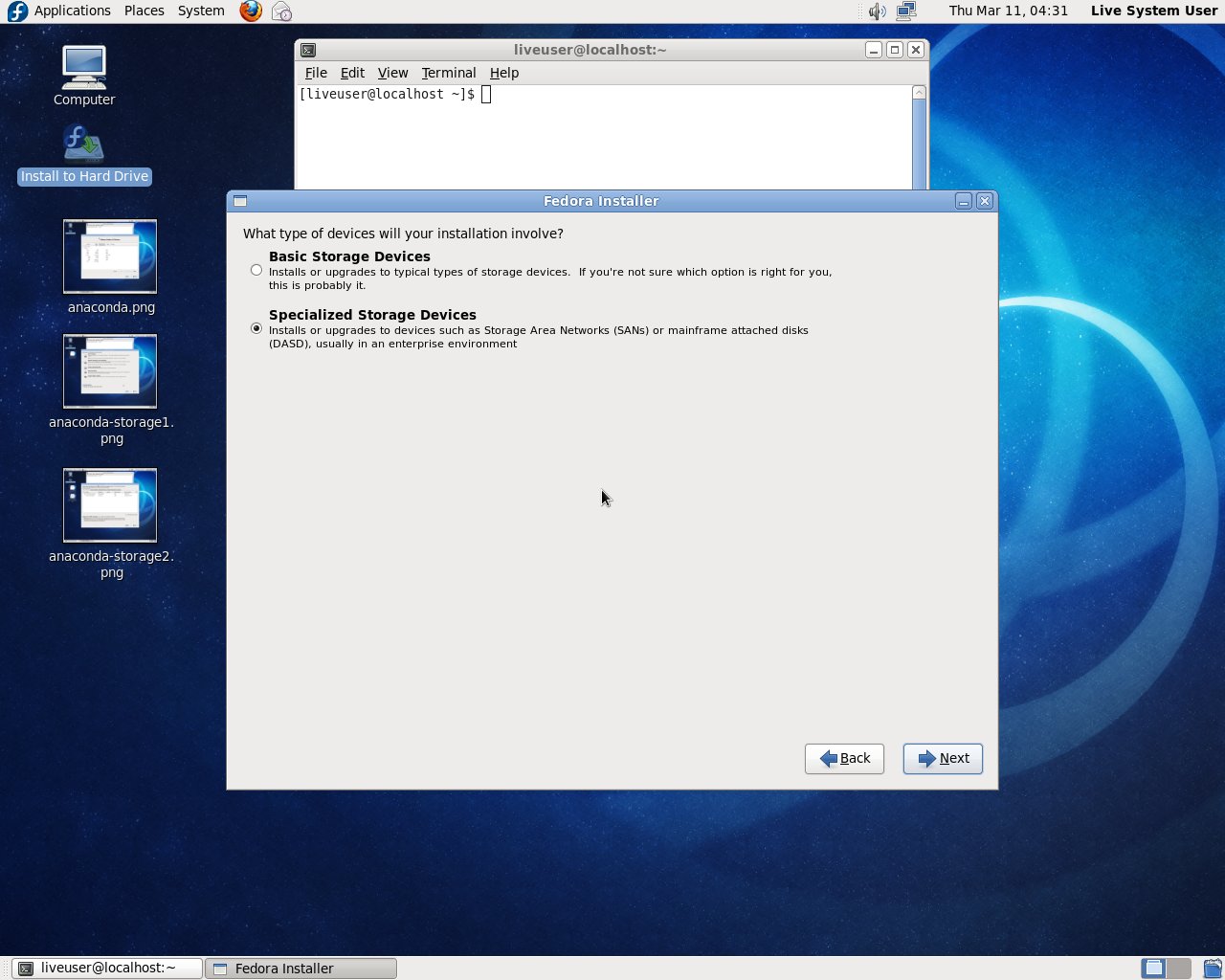Open the System menu

[x=201, y=11]
